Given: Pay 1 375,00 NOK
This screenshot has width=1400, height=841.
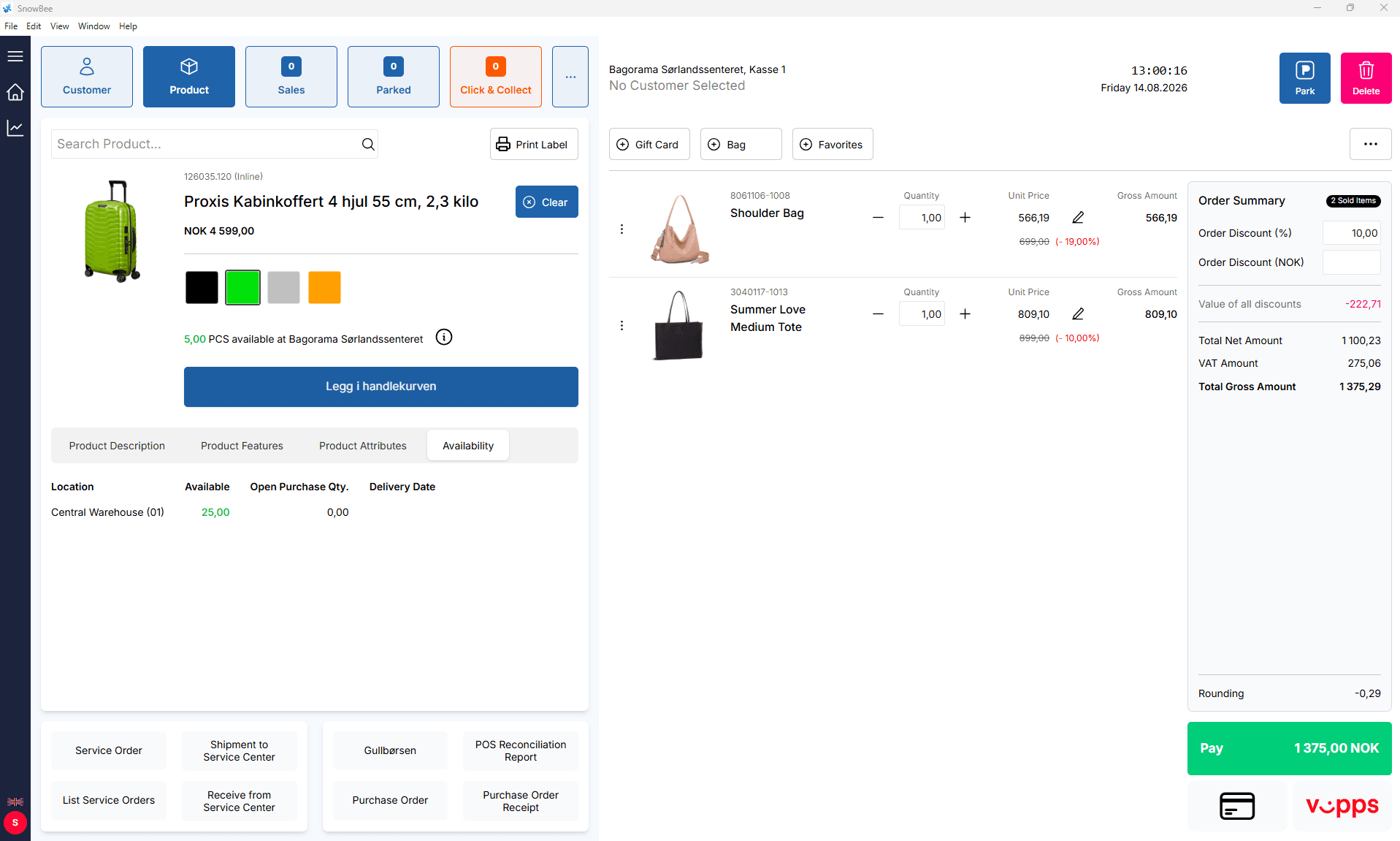Looking at the screenshot, I should point(1290,748).
